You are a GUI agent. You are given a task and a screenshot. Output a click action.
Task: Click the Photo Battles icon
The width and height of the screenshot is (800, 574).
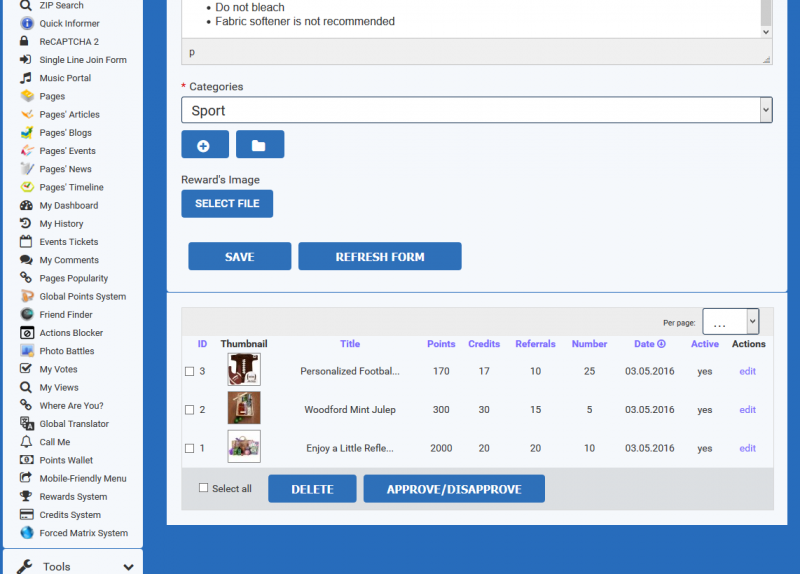[27, 351]
